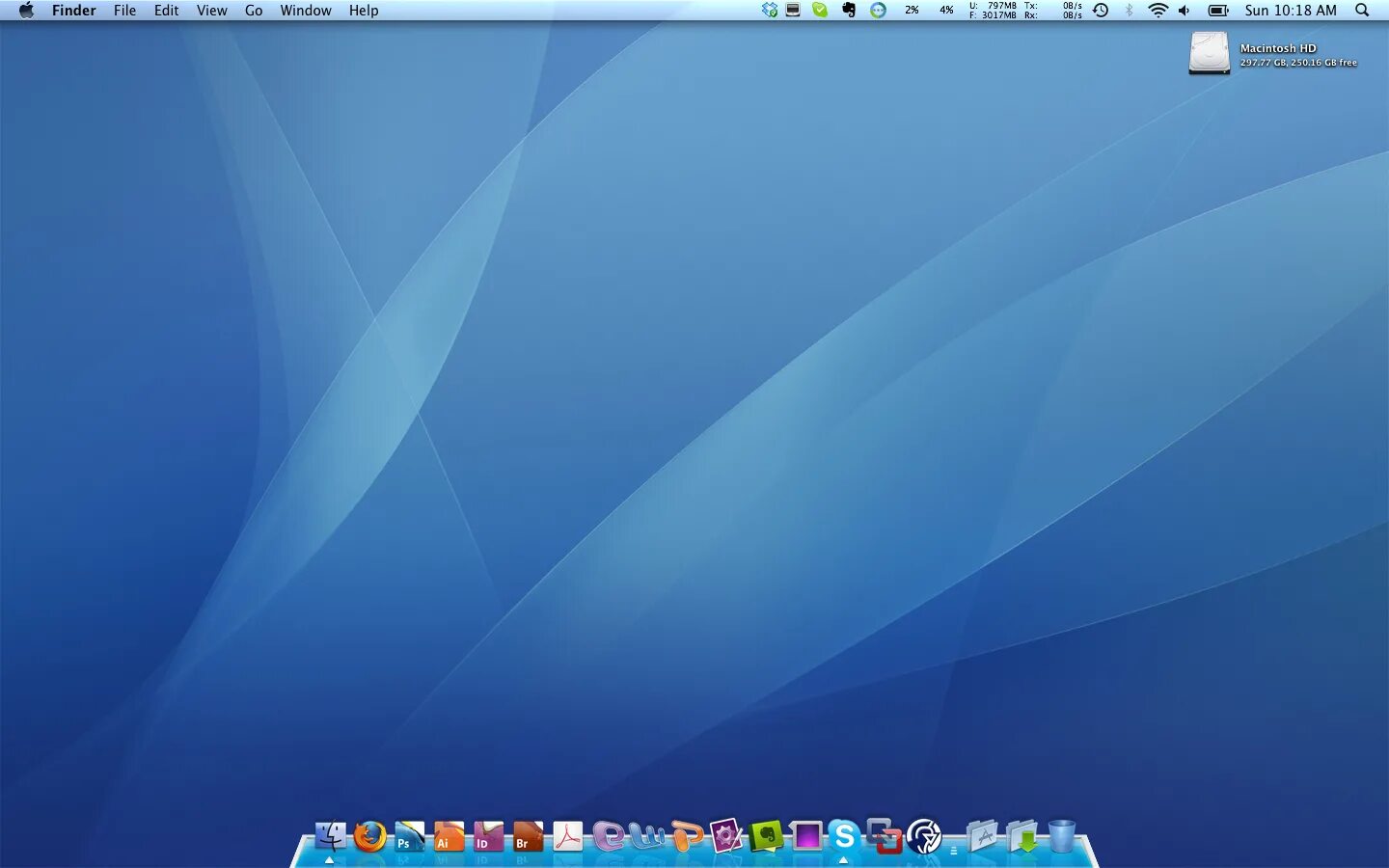Launch Firefox from the Dock
Screen dimensions: 1389x868
tap(369, 837)
